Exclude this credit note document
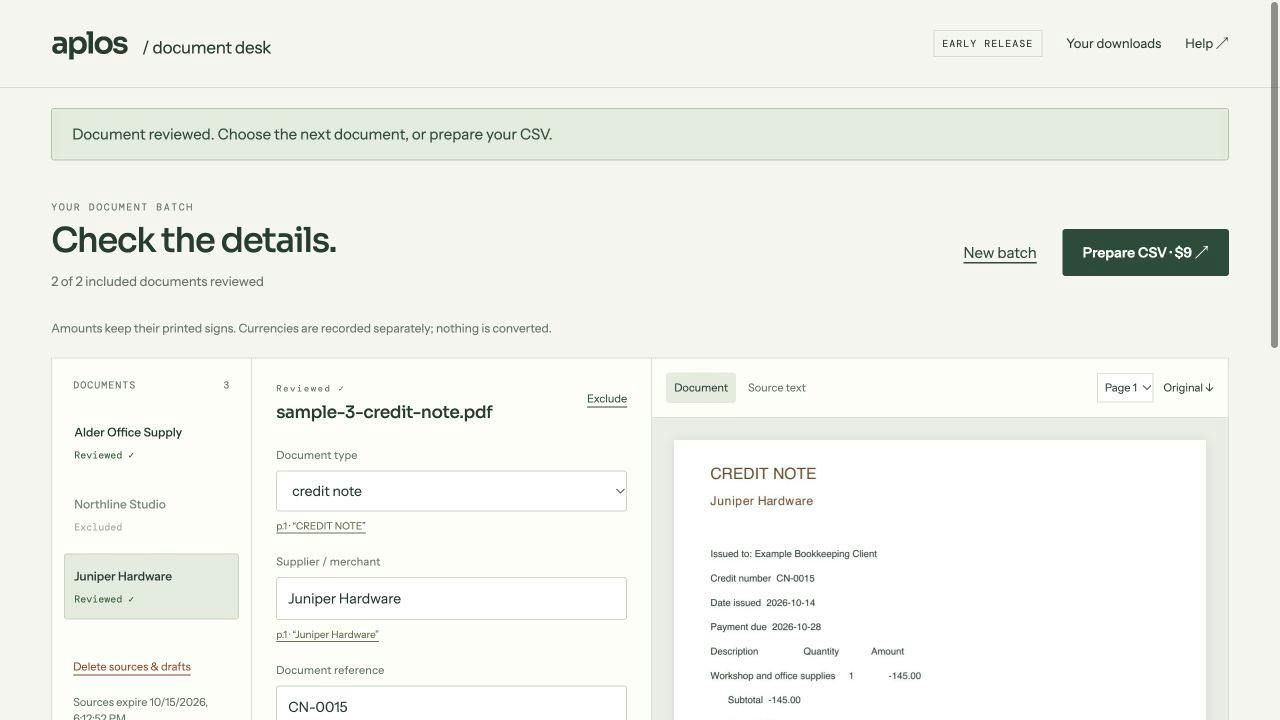Viewport: 1280px width, 720px height. (607, 399)
